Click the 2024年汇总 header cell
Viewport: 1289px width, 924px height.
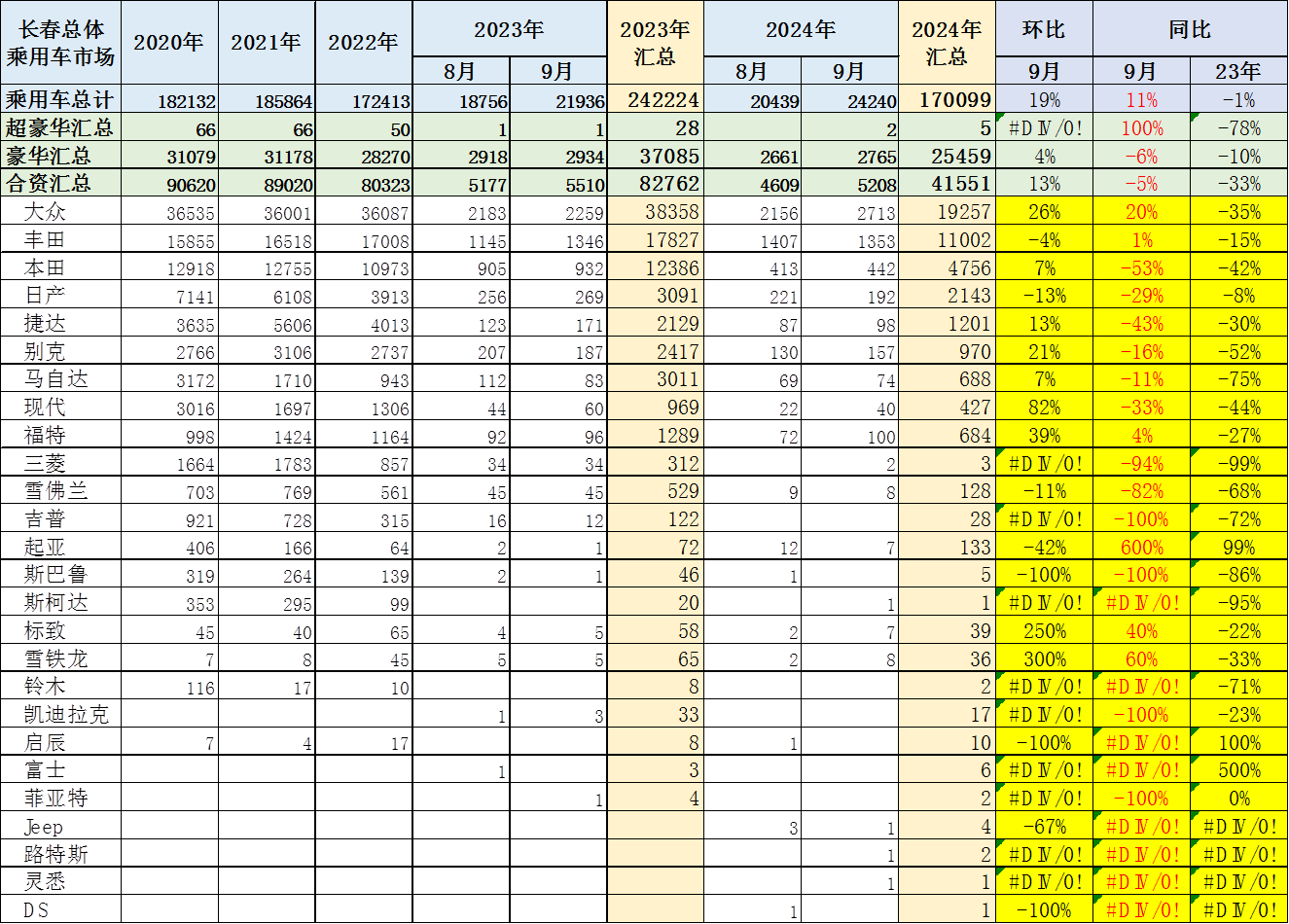(x=947, y=43)
